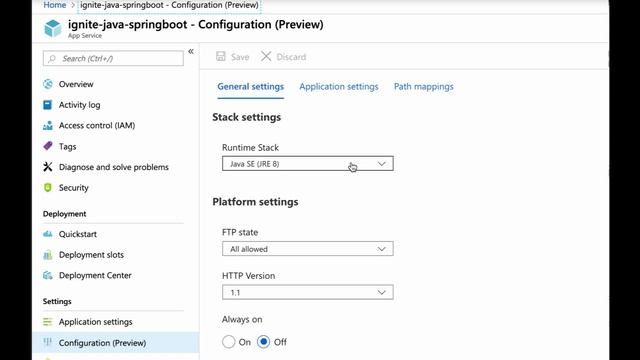Click the ignite-java-springboot Configuration breadcrumb
Viewport: 640px width, 360px height.
point(169,5)
